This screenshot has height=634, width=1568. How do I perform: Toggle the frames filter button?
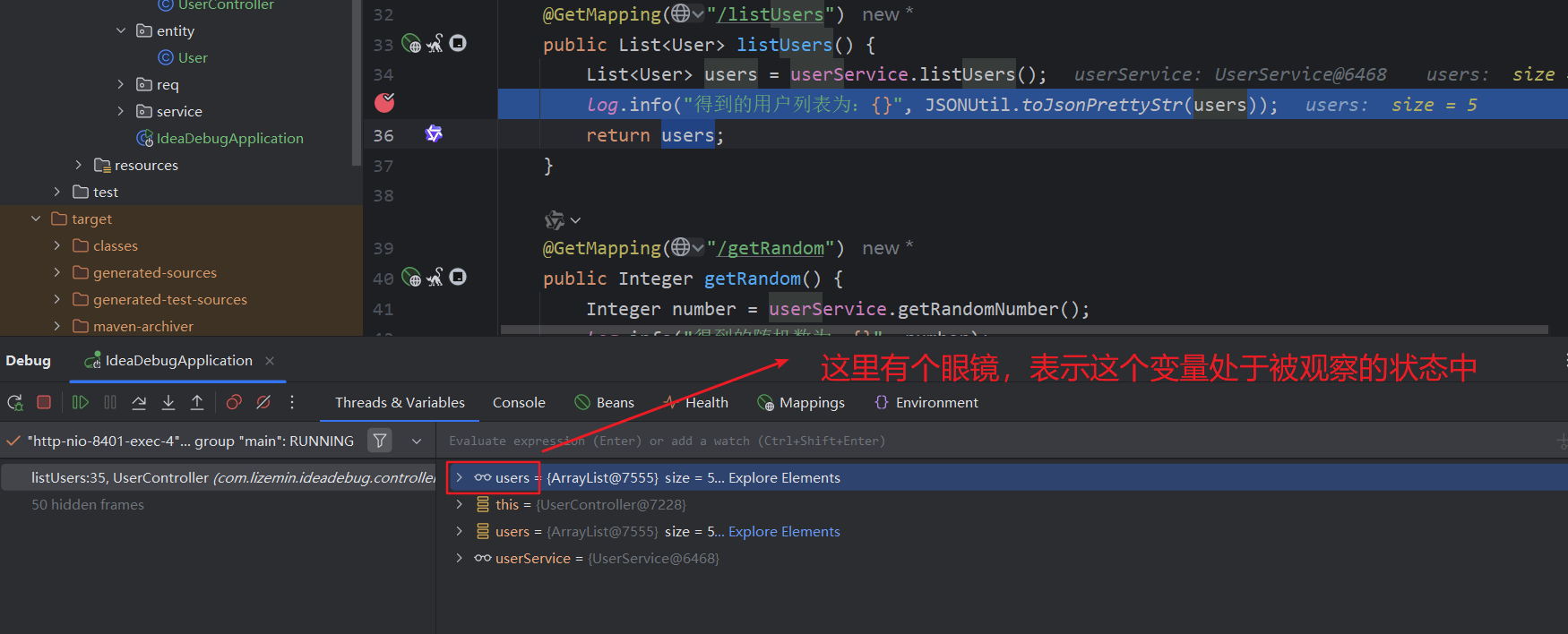pyautogui.click(x=380, y=441)
